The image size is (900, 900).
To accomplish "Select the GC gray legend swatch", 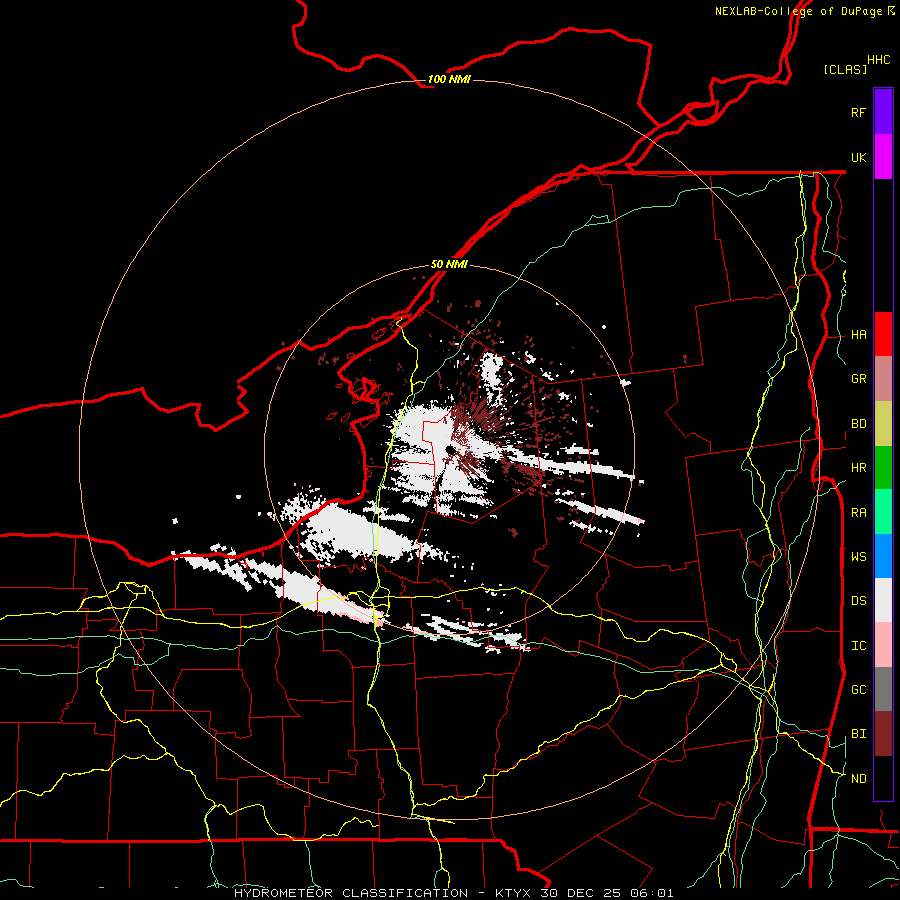I will pyautogui.click(x=883, y=689).
